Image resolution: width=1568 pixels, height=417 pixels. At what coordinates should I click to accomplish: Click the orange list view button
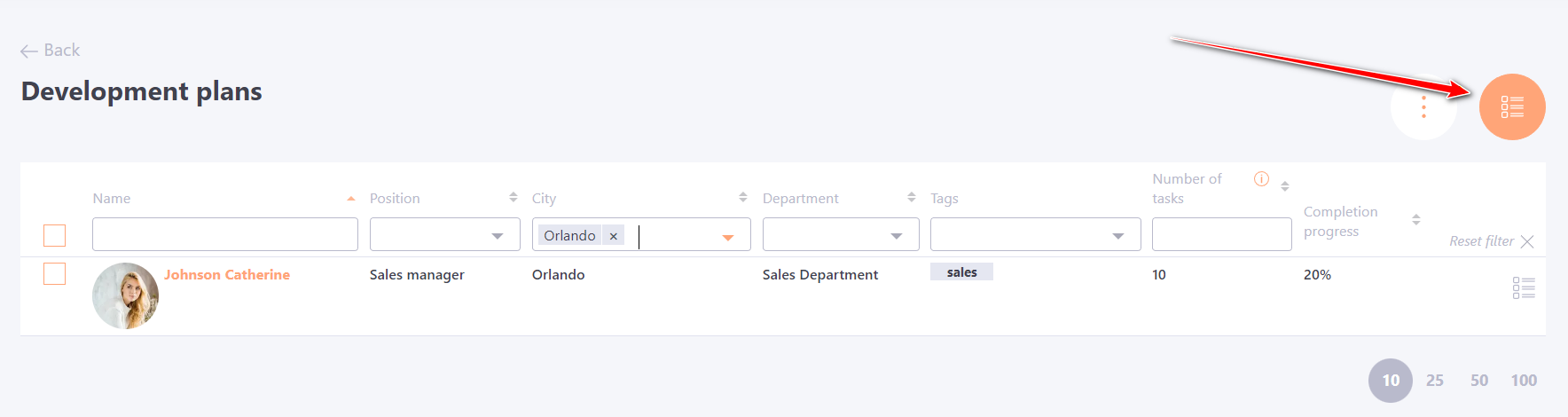point(1512,106)
